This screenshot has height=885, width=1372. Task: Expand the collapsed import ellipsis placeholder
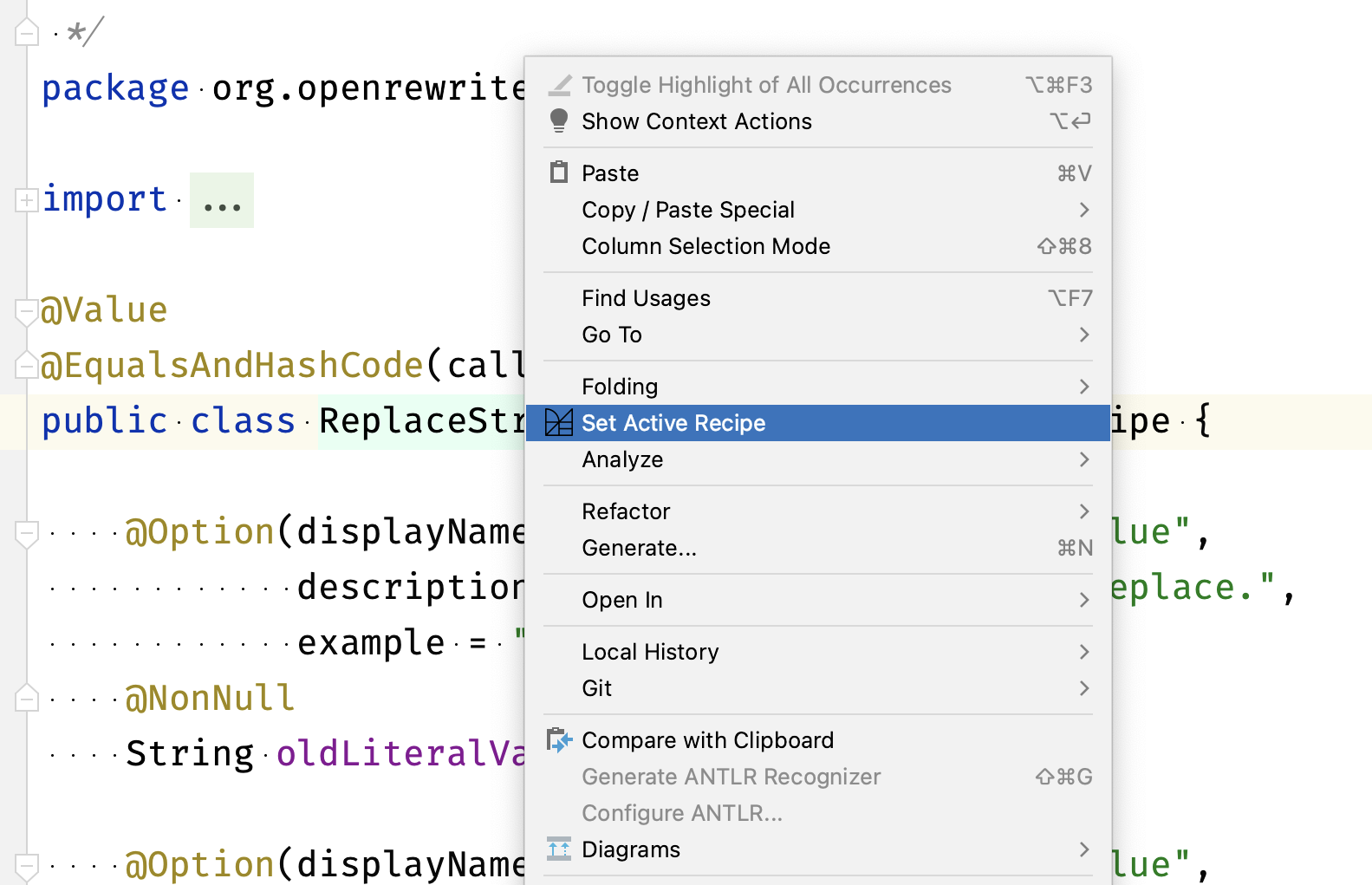[222, 200]
